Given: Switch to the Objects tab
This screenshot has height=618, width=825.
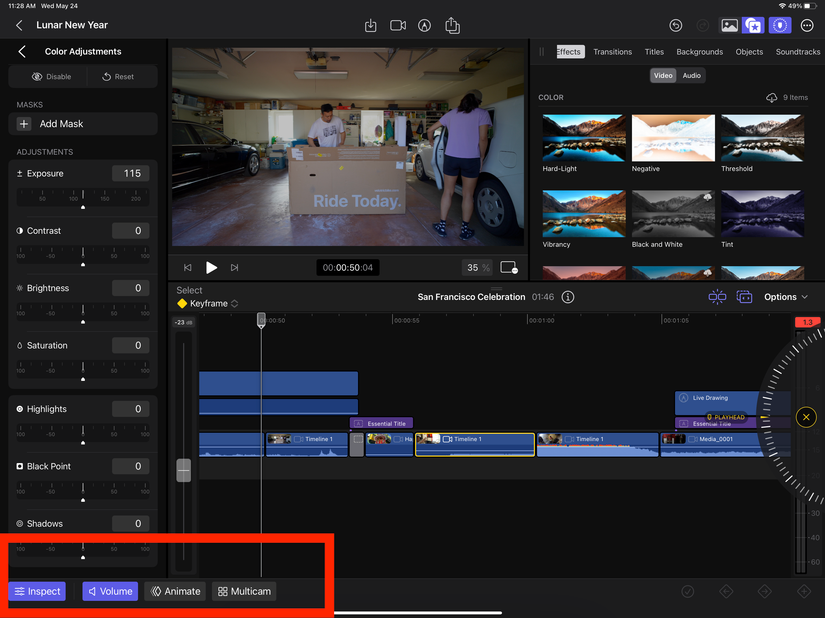Looking at the screenshot, I should 749,52.
